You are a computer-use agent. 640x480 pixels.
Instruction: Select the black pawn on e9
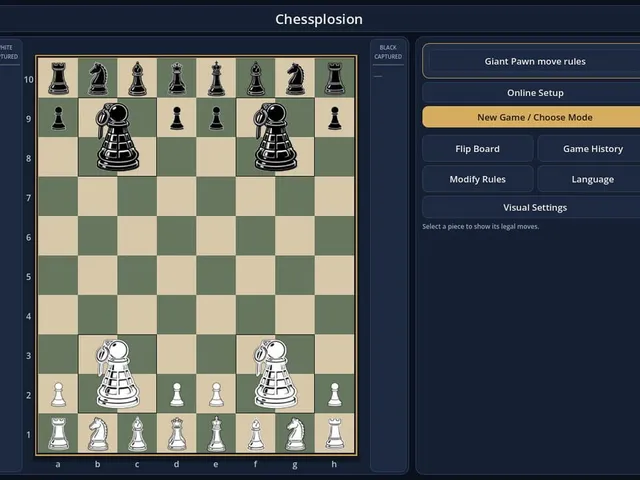216,118
